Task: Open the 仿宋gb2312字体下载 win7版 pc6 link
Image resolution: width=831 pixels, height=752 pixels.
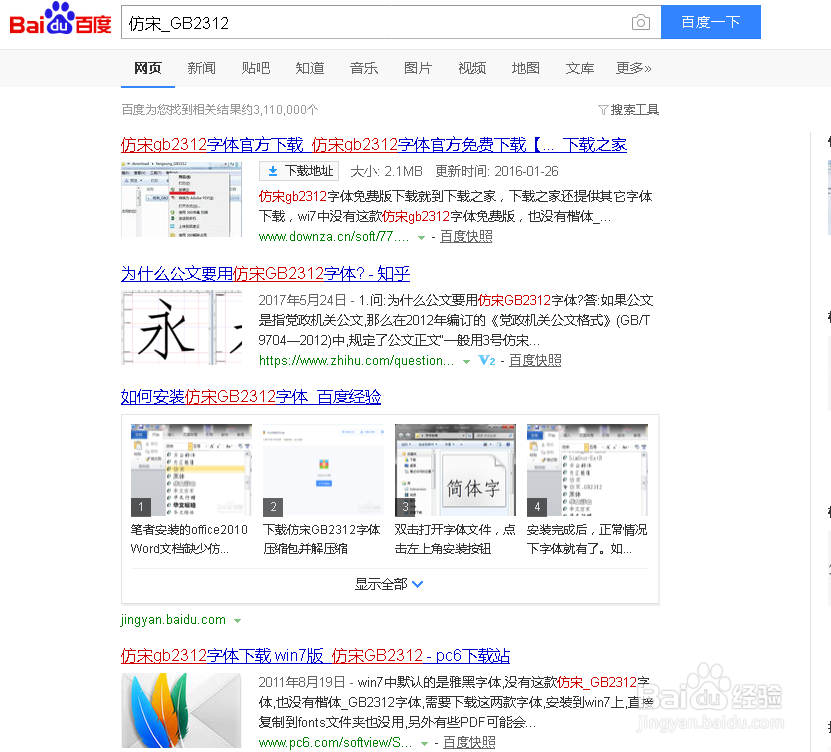Action: (315, 656)
